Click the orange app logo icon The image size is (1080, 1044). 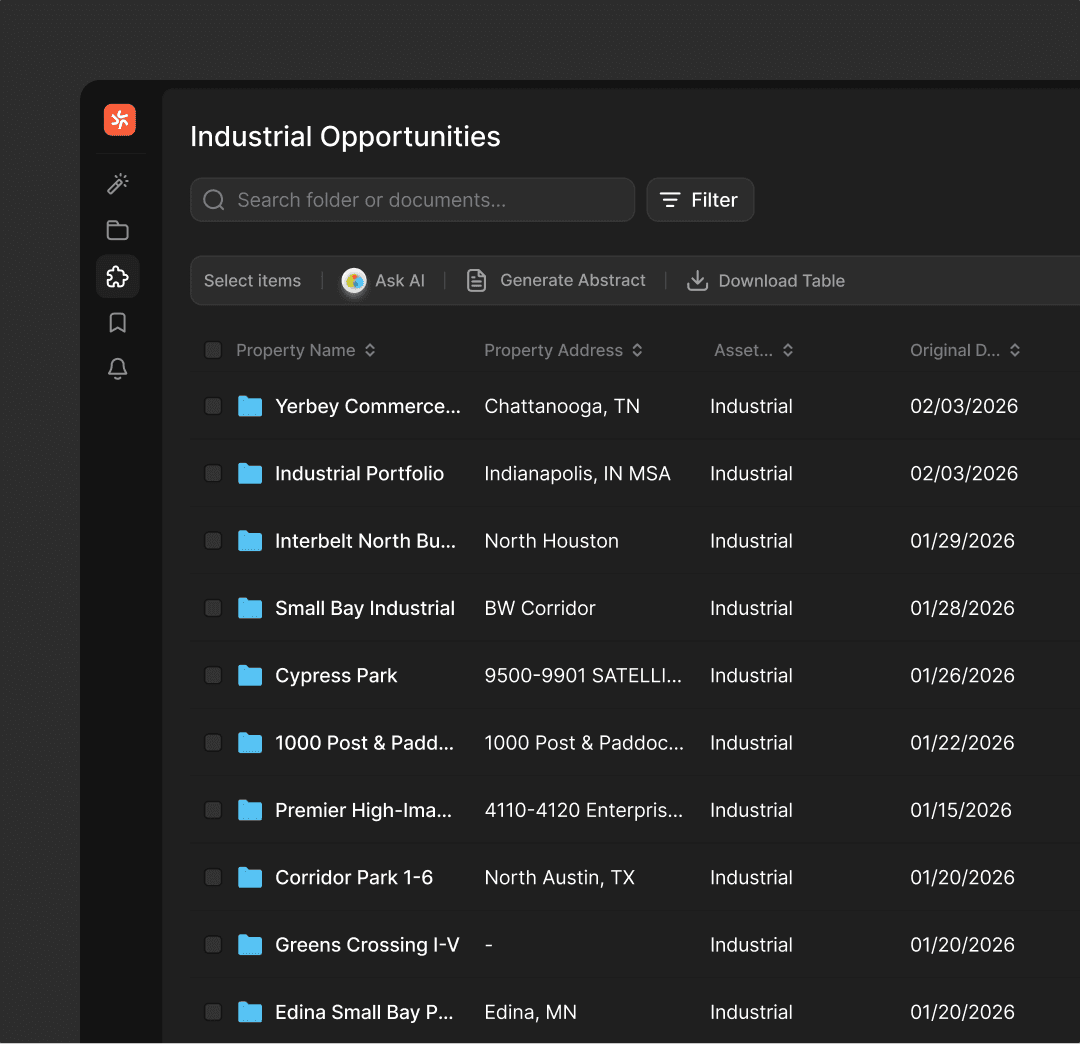120,120
